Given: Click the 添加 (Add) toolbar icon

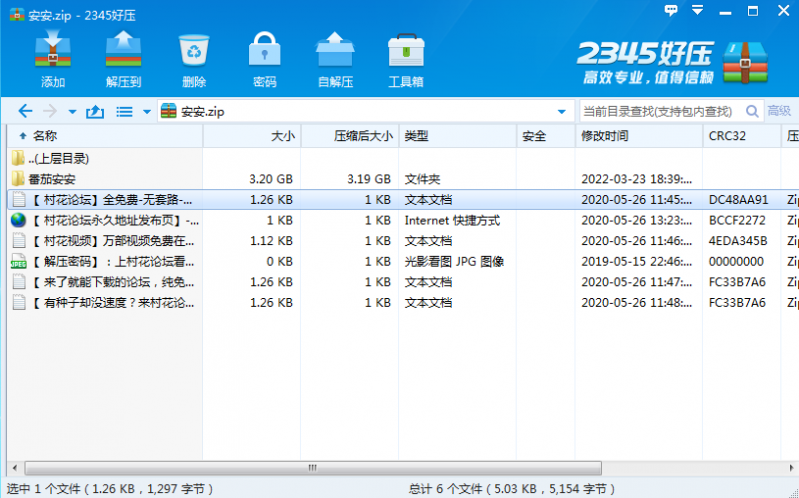Looking at the screenshot, I should [52, 58].
